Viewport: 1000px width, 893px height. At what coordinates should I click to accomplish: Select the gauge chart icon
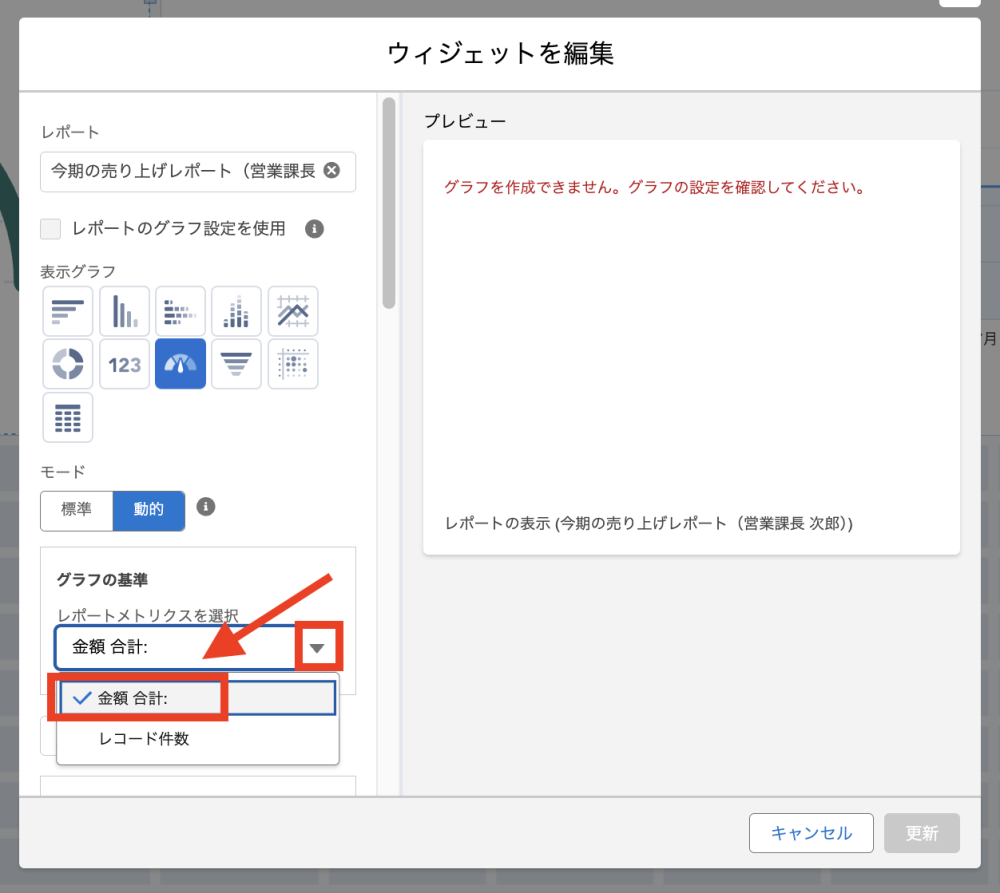pyautogui.click(x=181, y=364)
